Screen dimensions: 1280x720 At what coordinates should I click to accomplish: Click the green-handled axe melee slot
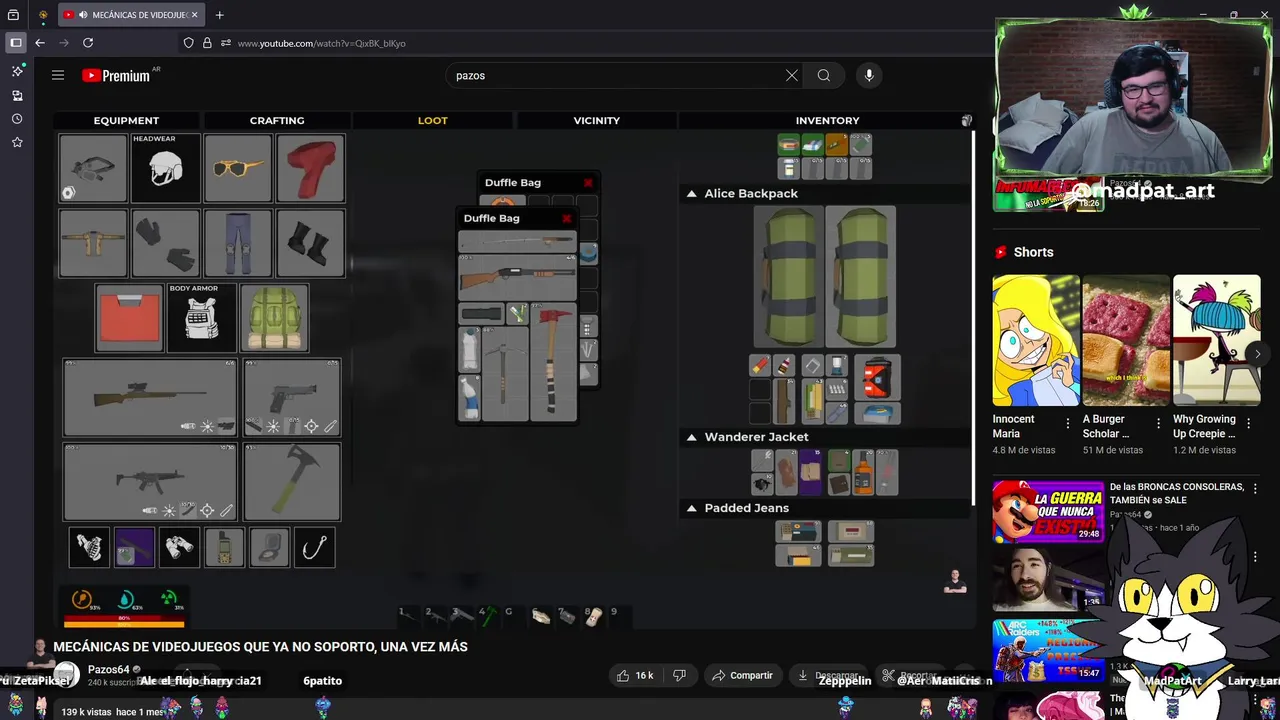tap(292, 482)
